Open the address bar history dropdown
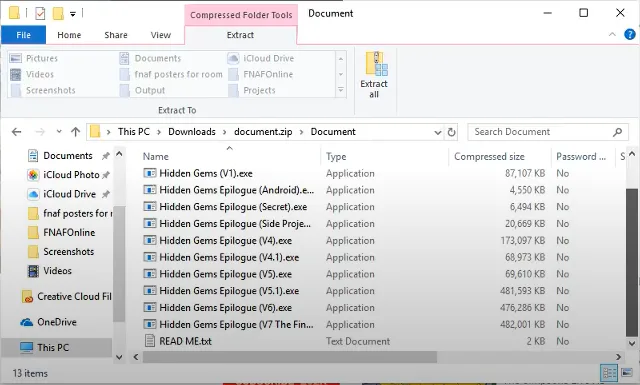Screen dimensions: 640x385 [438, 132]
